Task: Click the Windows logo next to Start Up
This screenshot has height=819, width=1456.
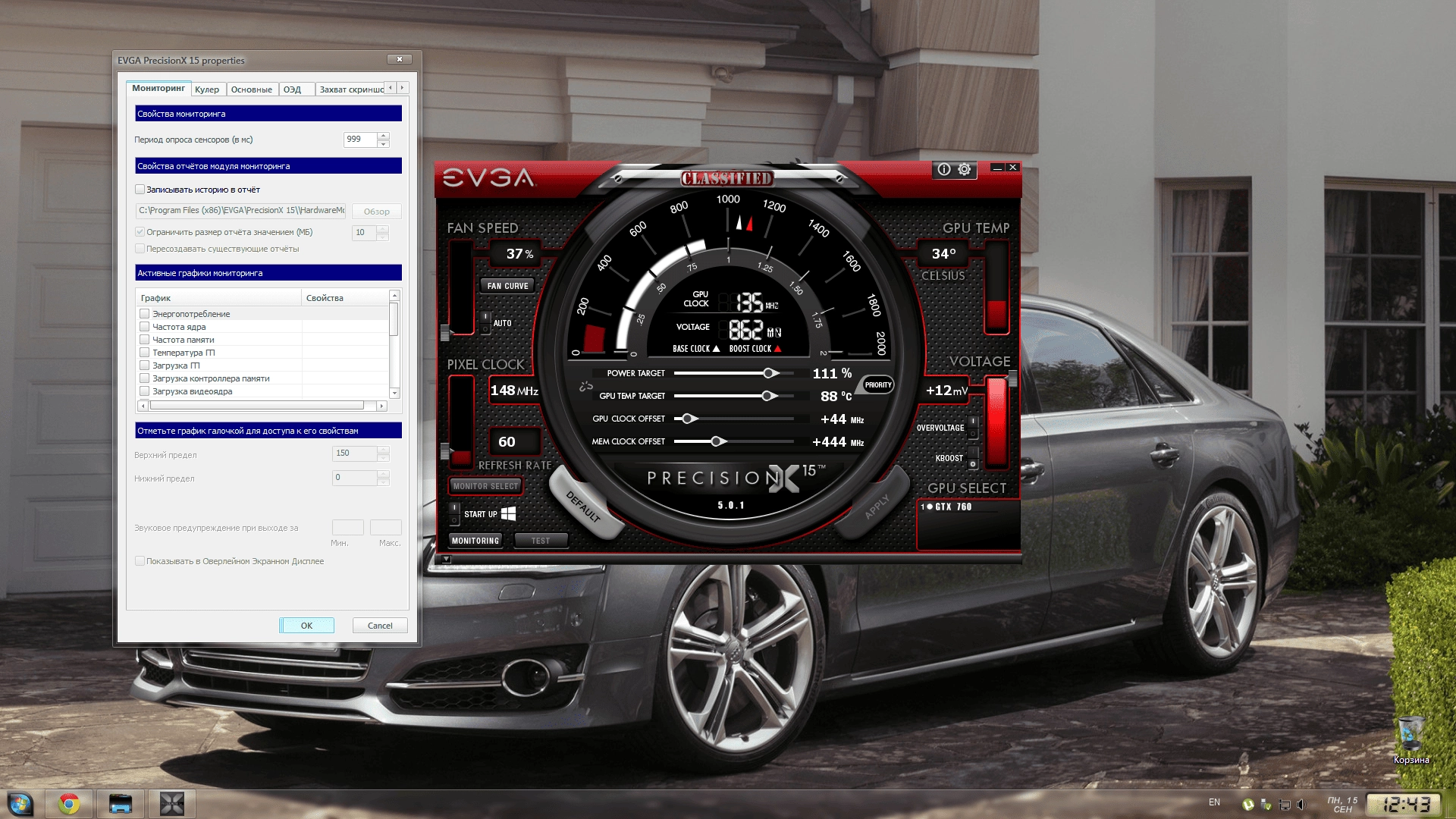Action: (x=508, y=513)
